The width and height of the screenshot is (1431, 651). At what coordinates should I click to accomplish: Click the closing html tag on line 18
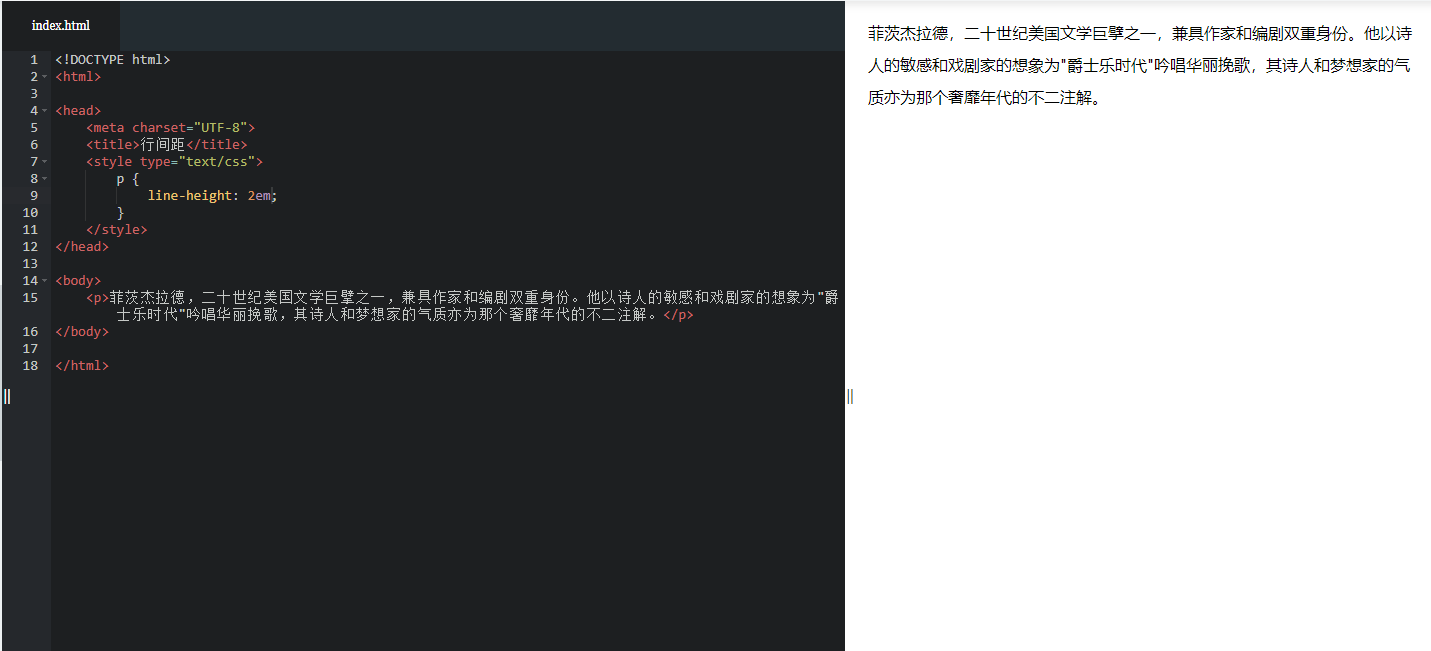(x=83, y=365)
